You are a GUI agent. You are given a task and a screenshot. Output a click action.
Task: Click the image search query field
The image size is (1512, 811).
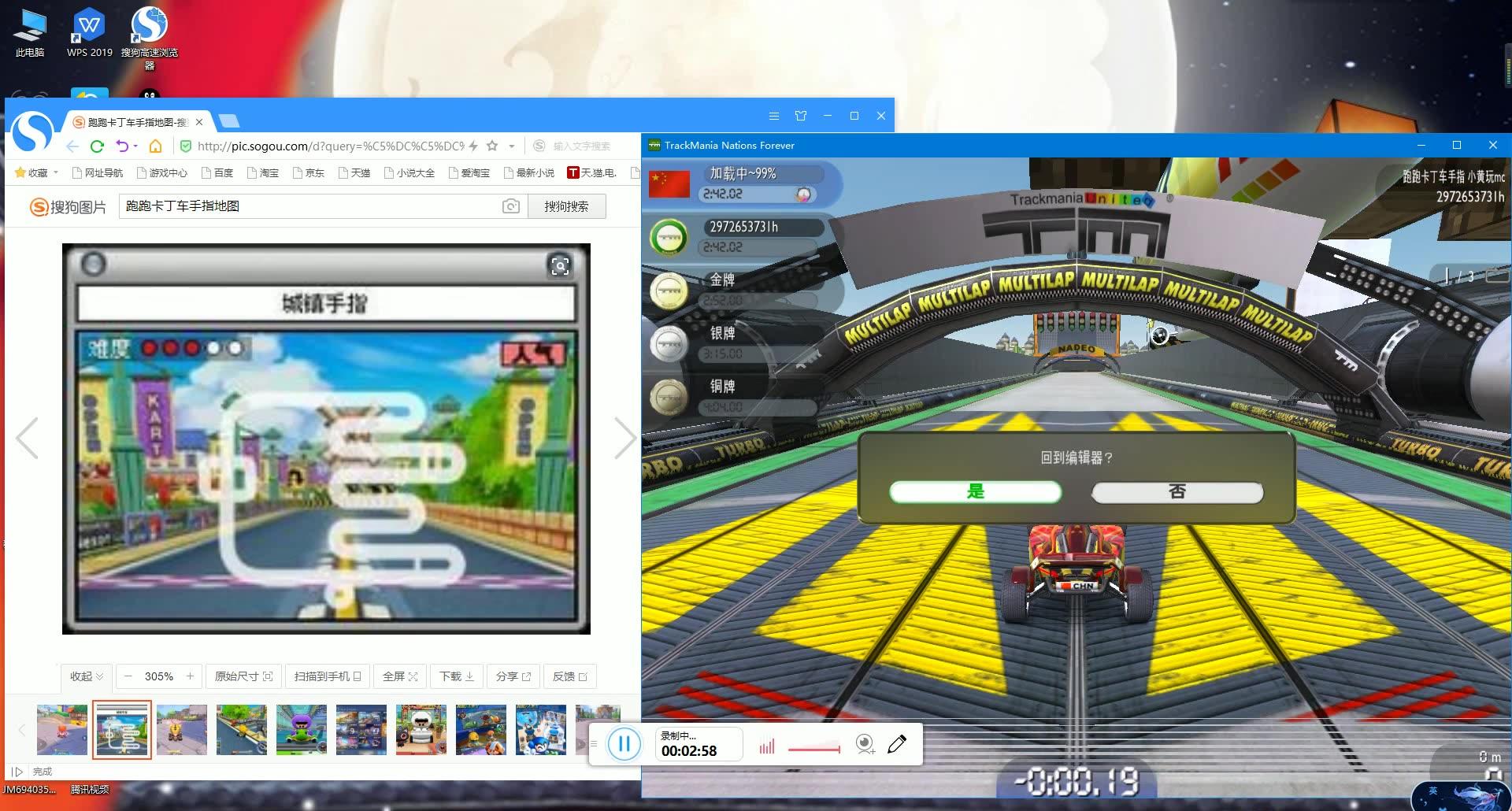coord(311,206)
